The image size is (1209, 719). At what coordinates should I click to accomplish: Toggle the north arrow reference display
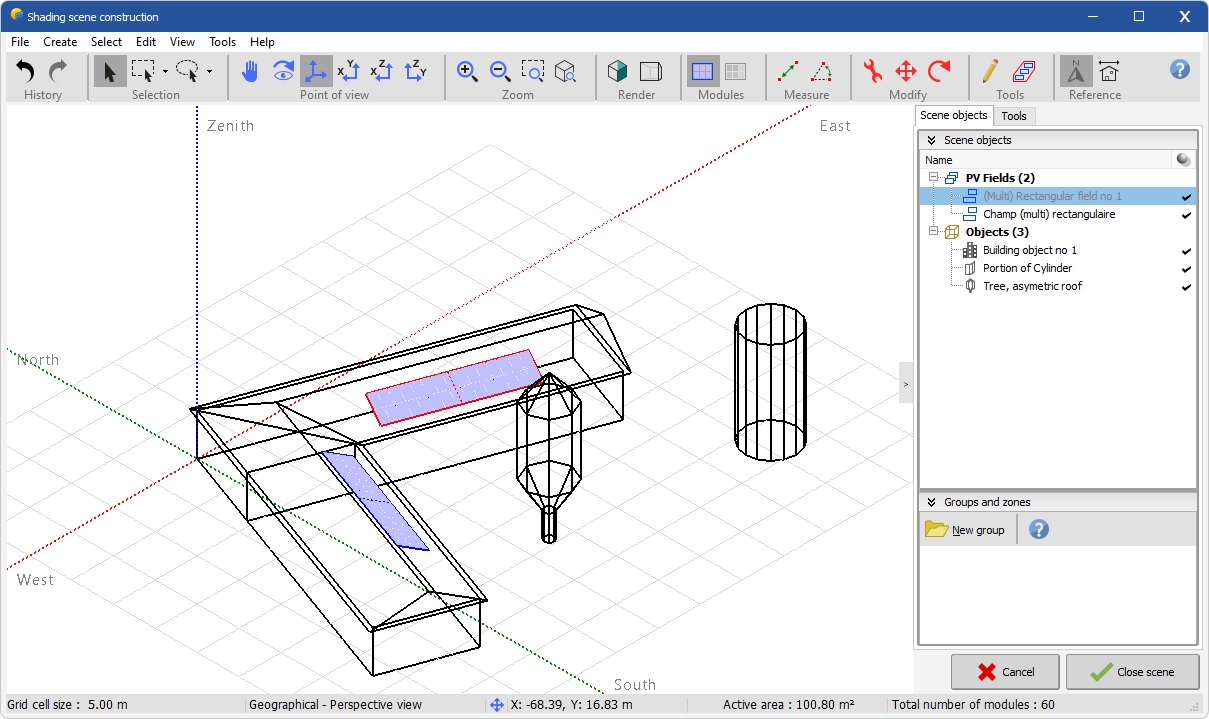[x=1076, y=71]
